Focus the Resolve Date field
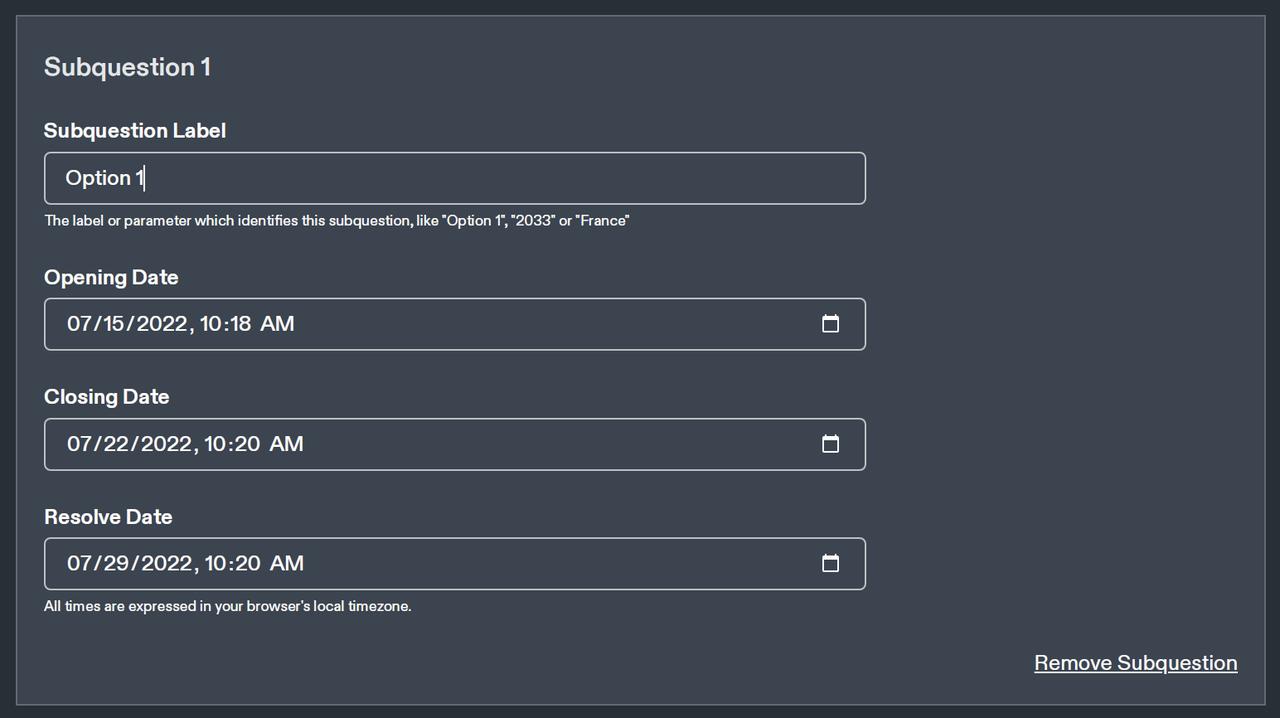The height and width of the screenshot is (718, 1280). click(x=455, y=564)
